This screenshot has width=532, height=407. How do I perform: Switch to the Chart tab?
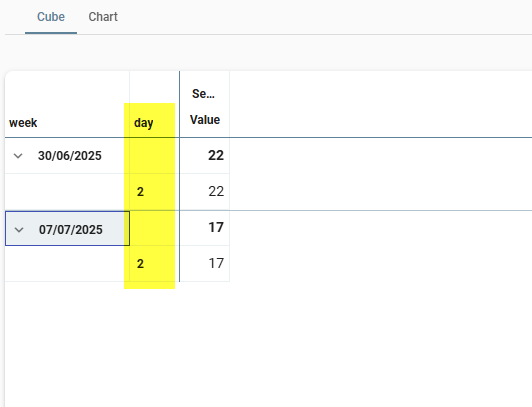click(103, 17)
